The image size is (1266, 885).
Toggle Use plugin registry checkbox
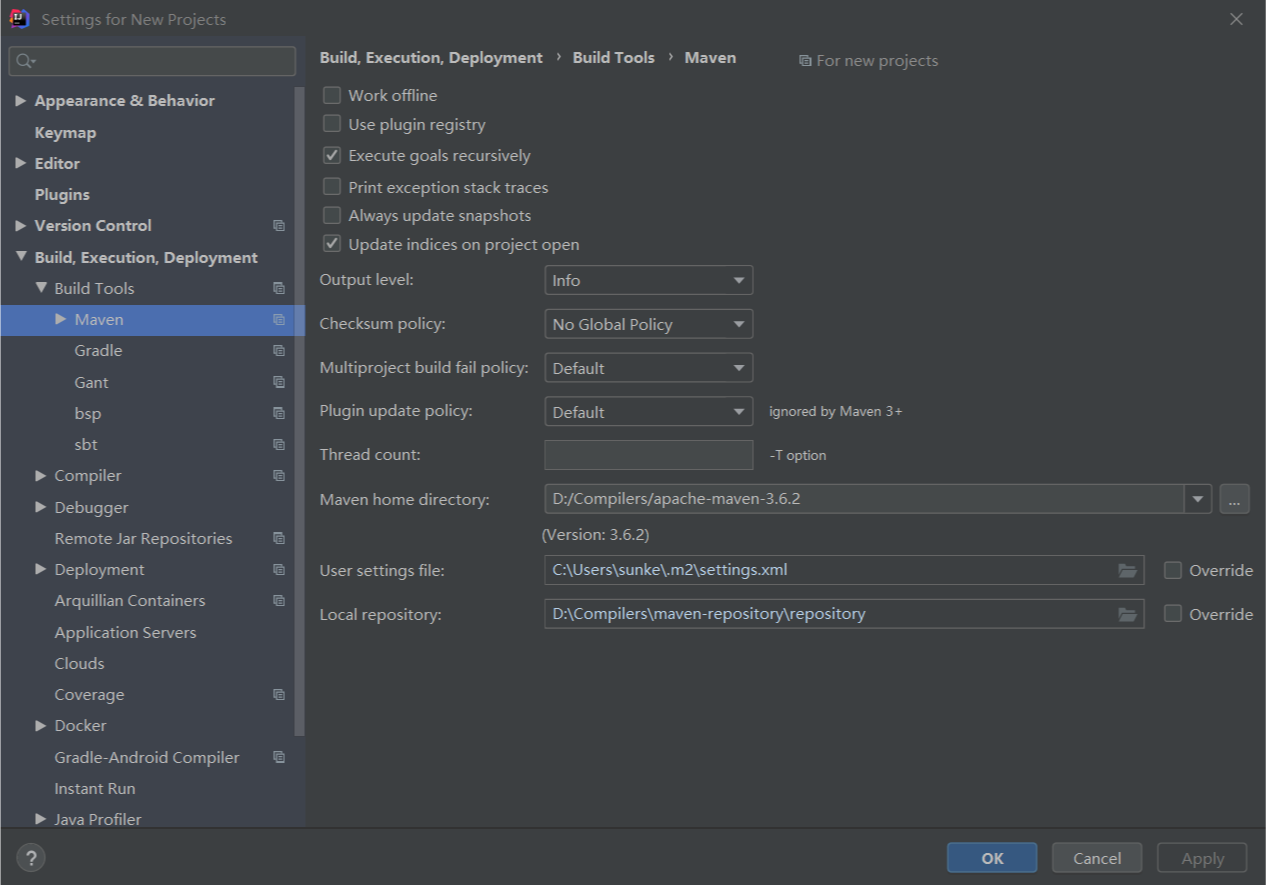pos(332,124)
